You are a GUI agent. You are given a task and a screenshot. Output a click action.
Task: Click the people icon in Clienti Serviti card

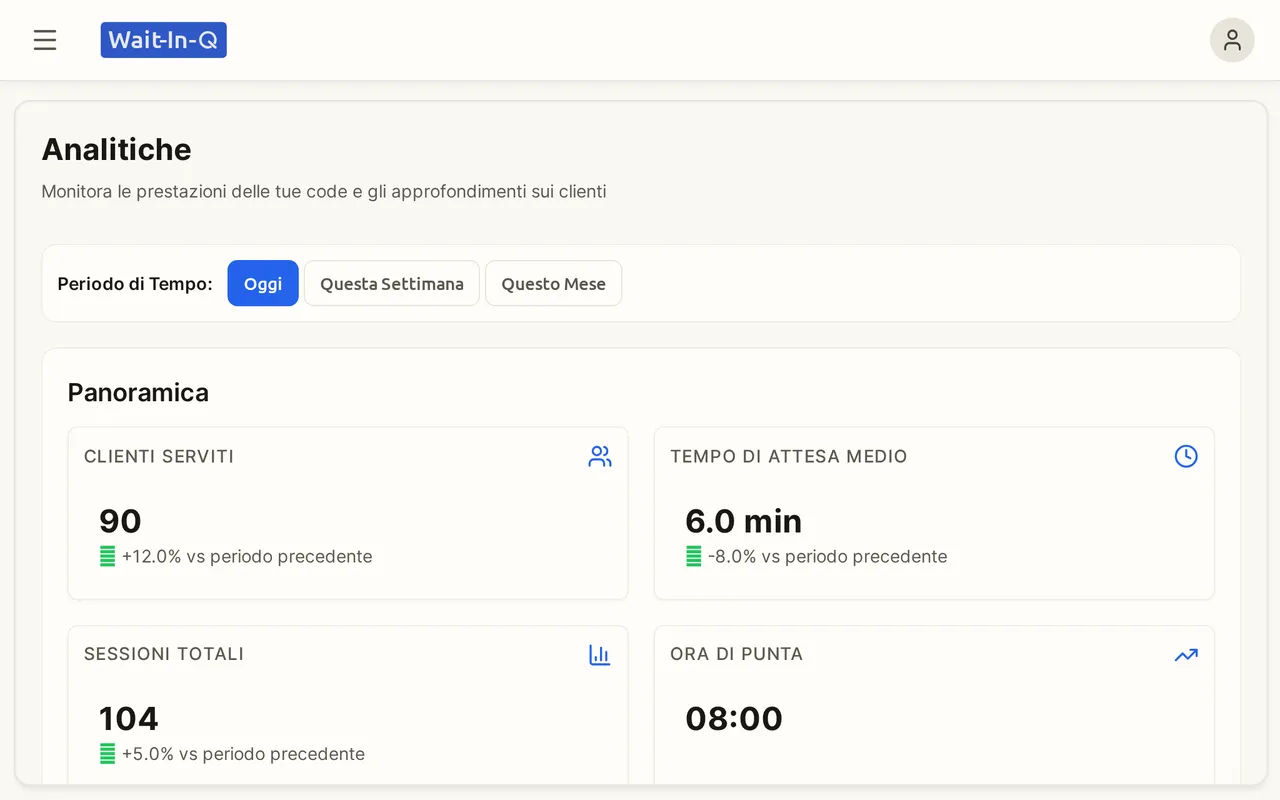coord(600,457)
